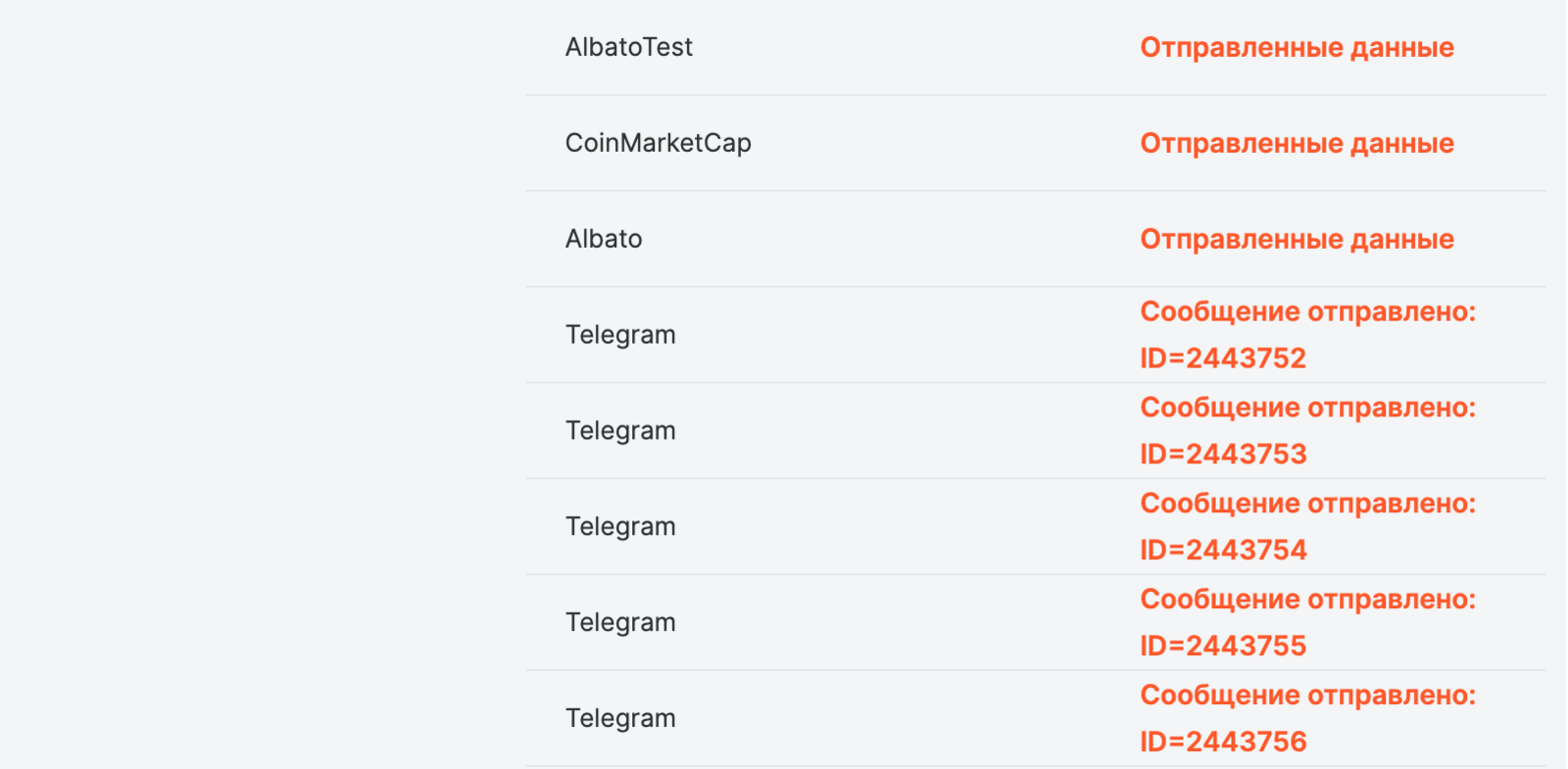Viewport: 1568px width, 769px height.
Task: Select Telegram entry with message ID=2443755
Action: click(620, 623)
